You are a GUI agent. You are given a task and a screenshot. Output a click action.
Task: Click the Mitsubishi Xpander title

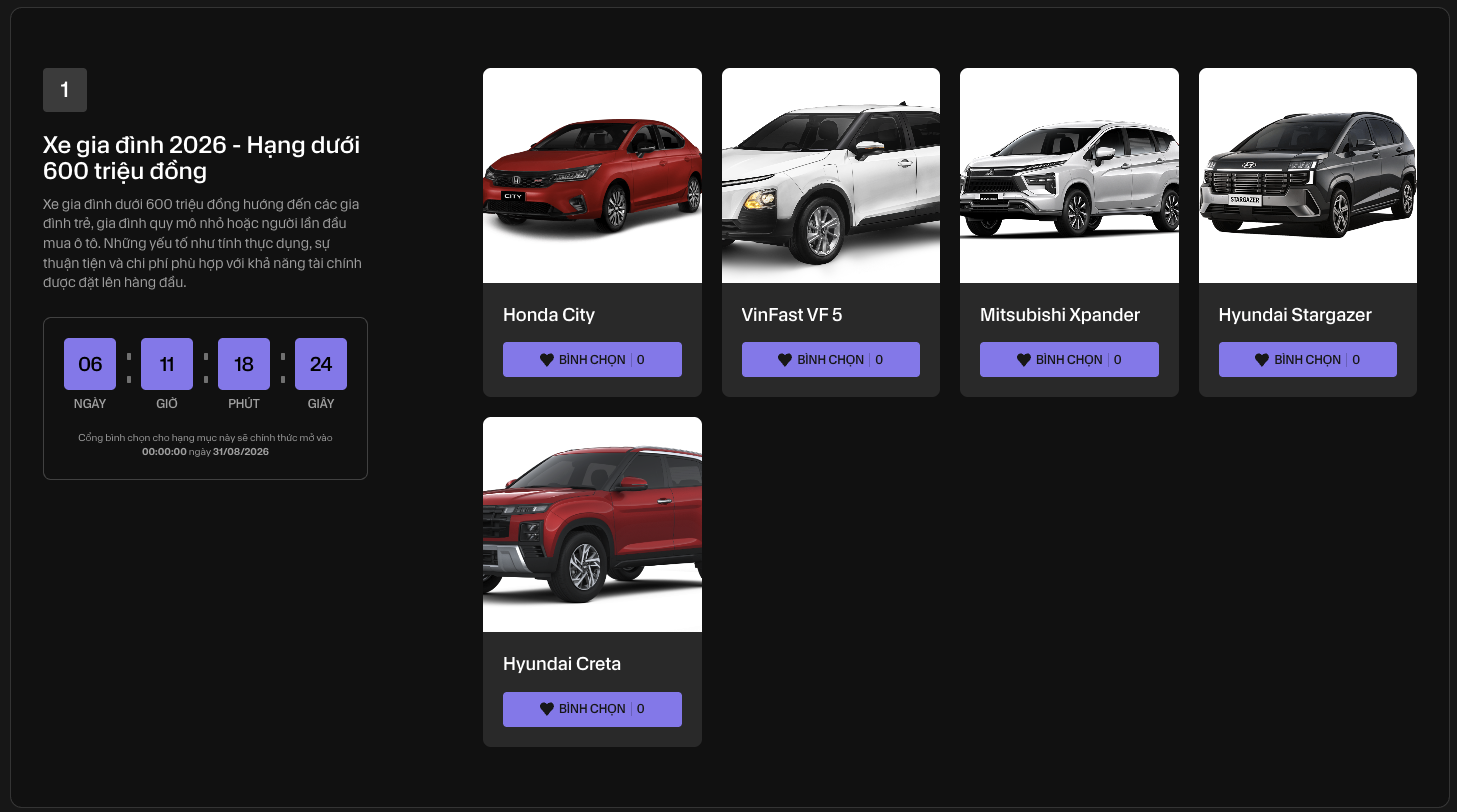[x=1060, y=315]
